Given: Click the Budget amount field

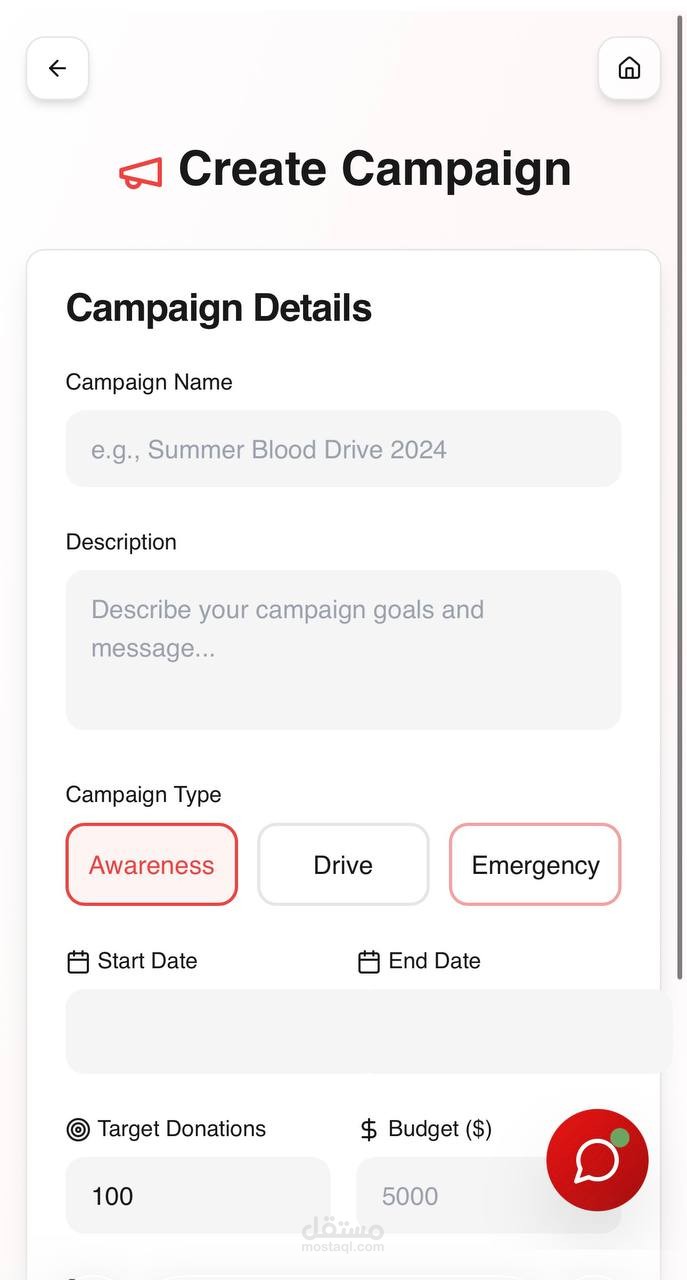Looking at the screenshot, I should [450, 1196].
